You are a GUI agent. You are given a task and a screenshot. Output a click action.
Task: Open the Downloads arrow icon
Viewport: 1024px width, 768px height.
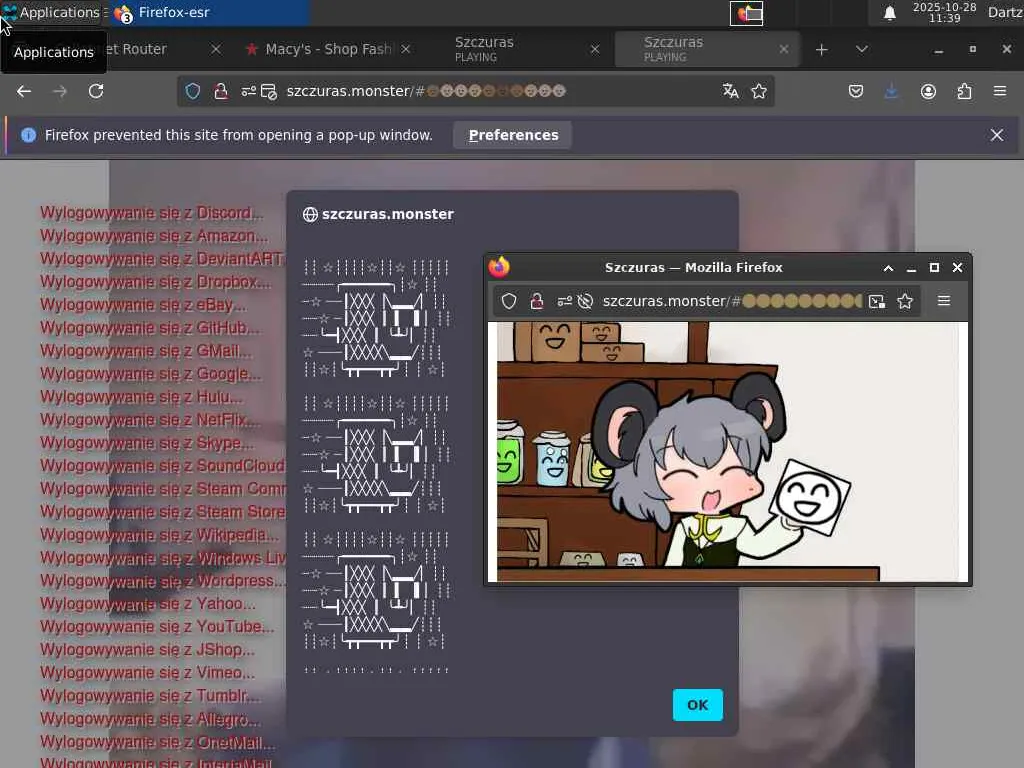(891, 91)
